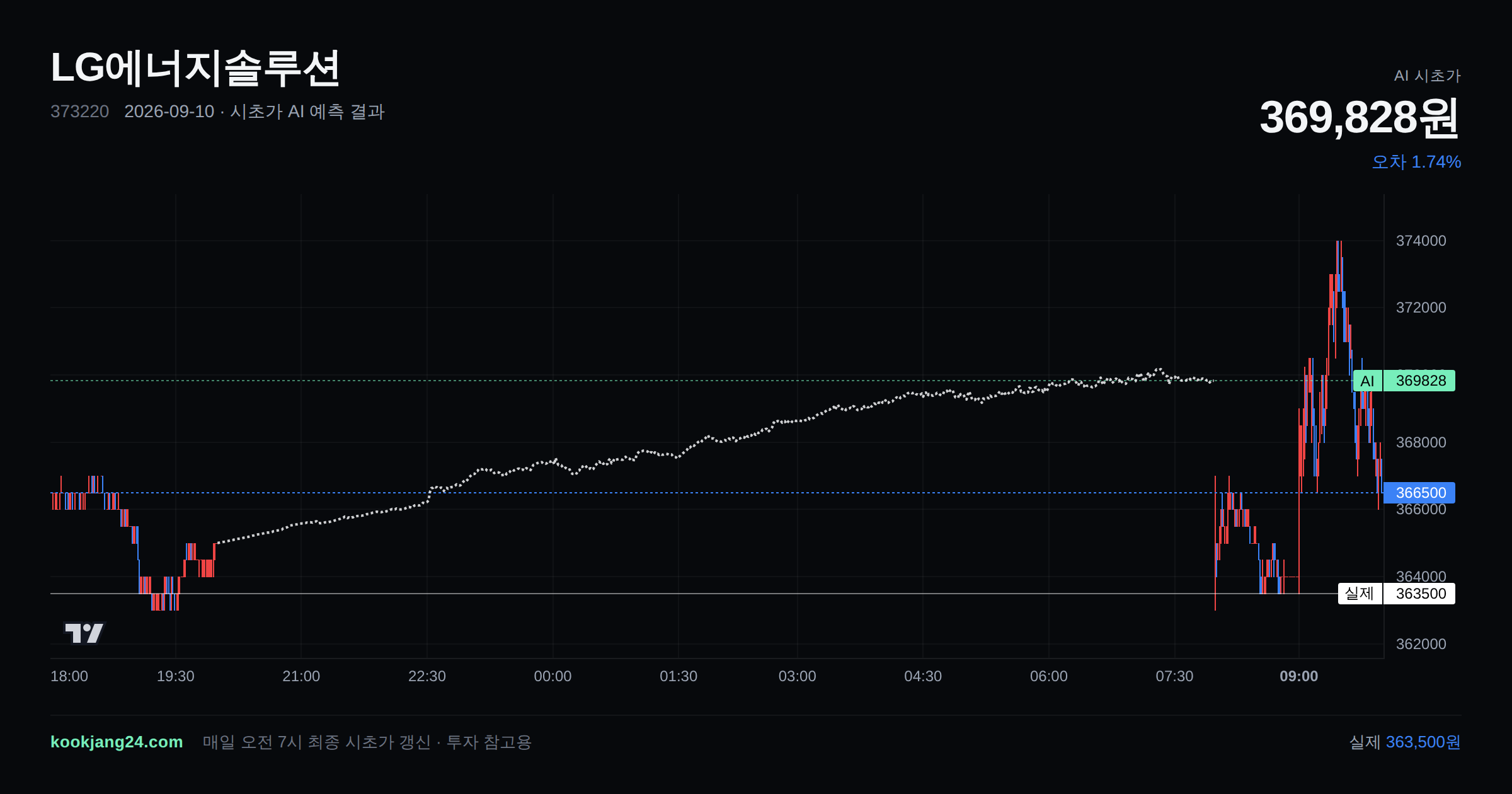Select the green 369828 price label
This screenshot has height=794, width=1512.
click(x=1419, y=381)
